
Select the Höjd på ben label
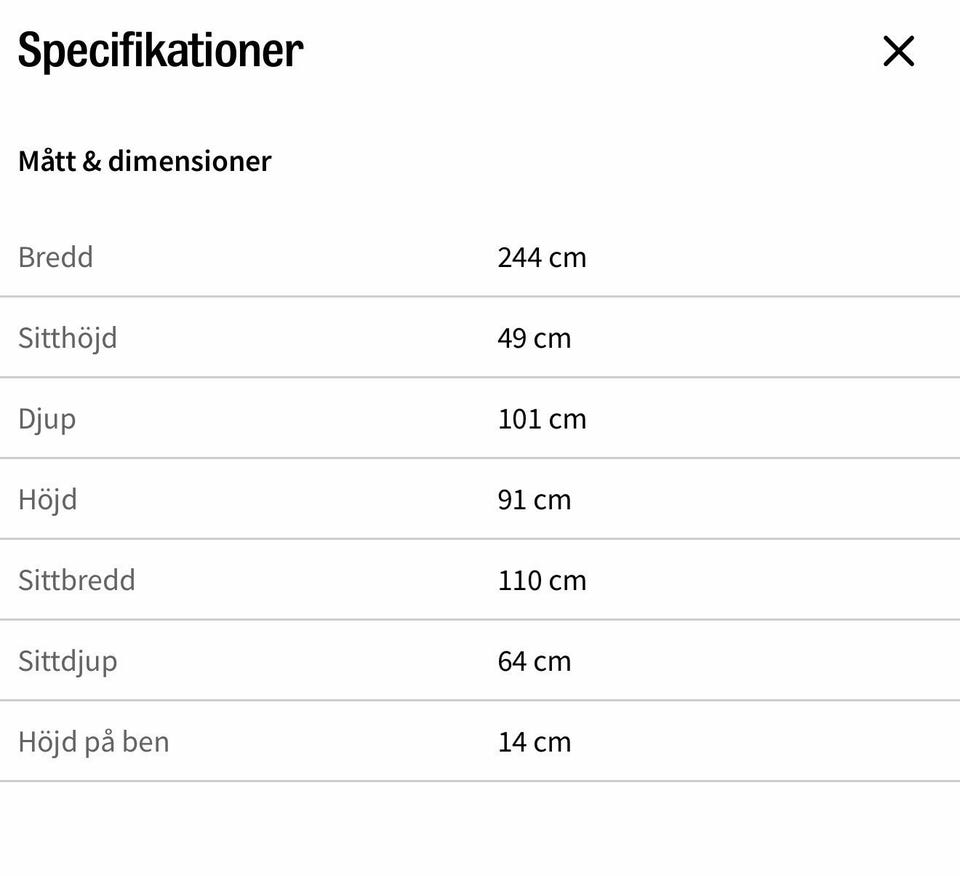(x=93, y=742)
